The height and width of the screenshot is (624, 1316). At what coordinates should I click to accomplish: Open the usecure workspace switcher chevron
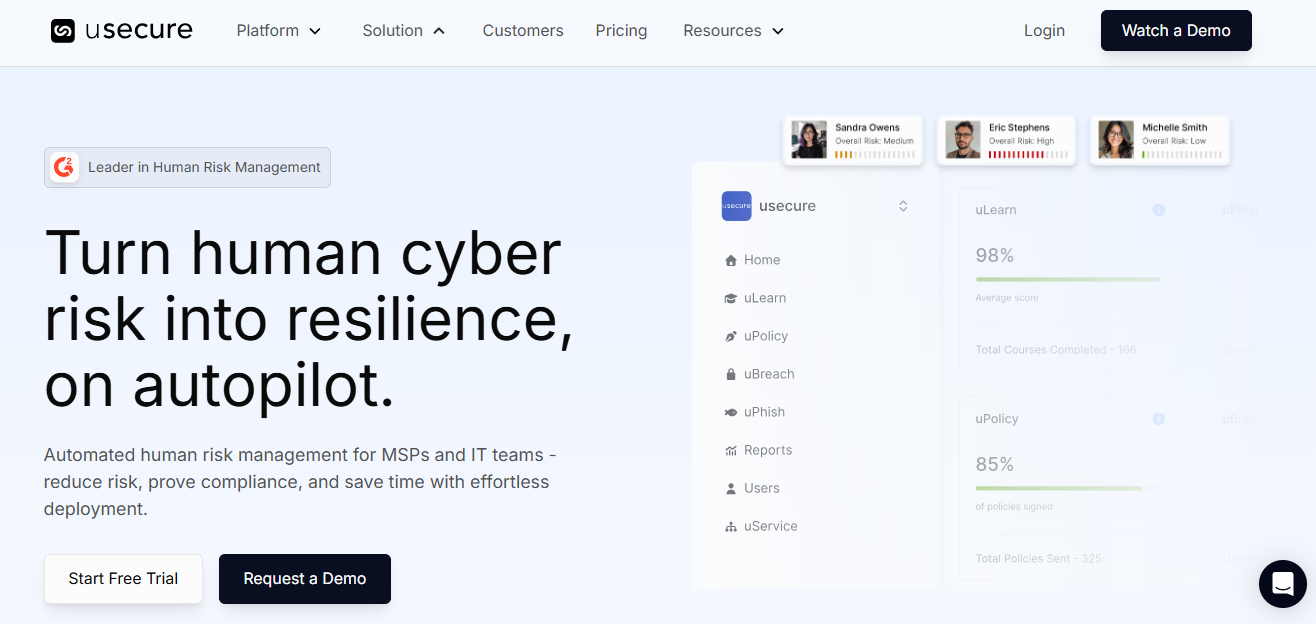pos(903,205)
